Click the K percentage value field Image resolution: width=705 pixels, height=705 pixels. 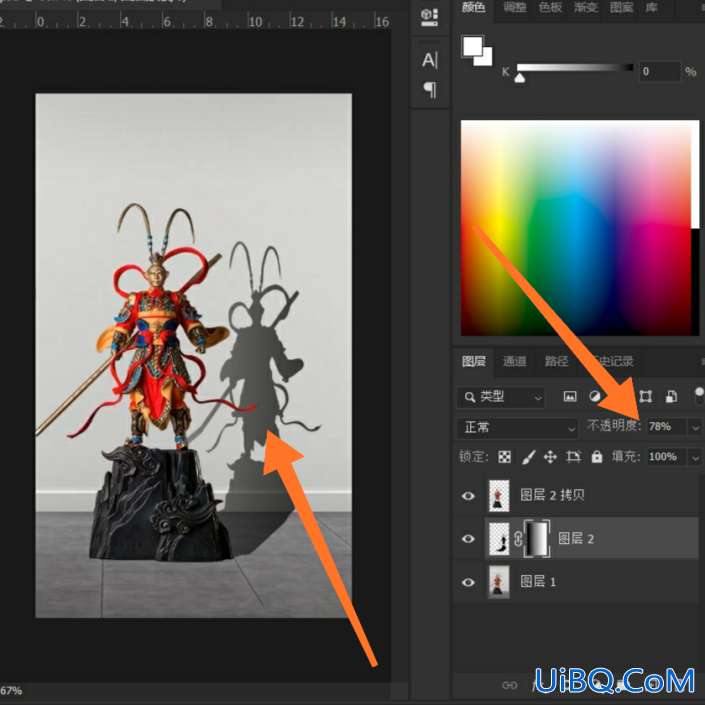(x=660, y=71)
